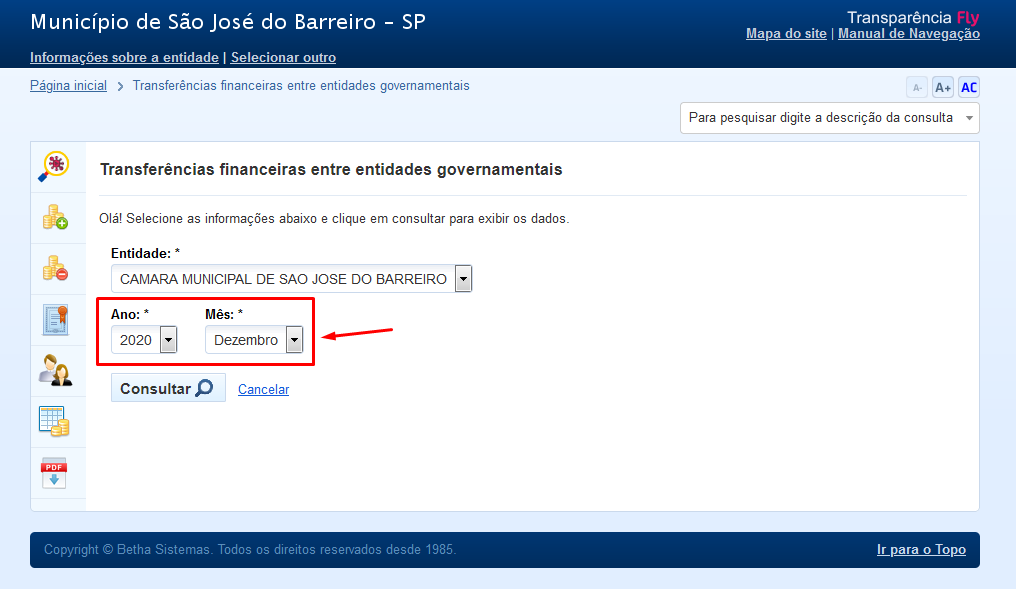
Task: Open the Mapa do site link
Action: pos(786,33)
